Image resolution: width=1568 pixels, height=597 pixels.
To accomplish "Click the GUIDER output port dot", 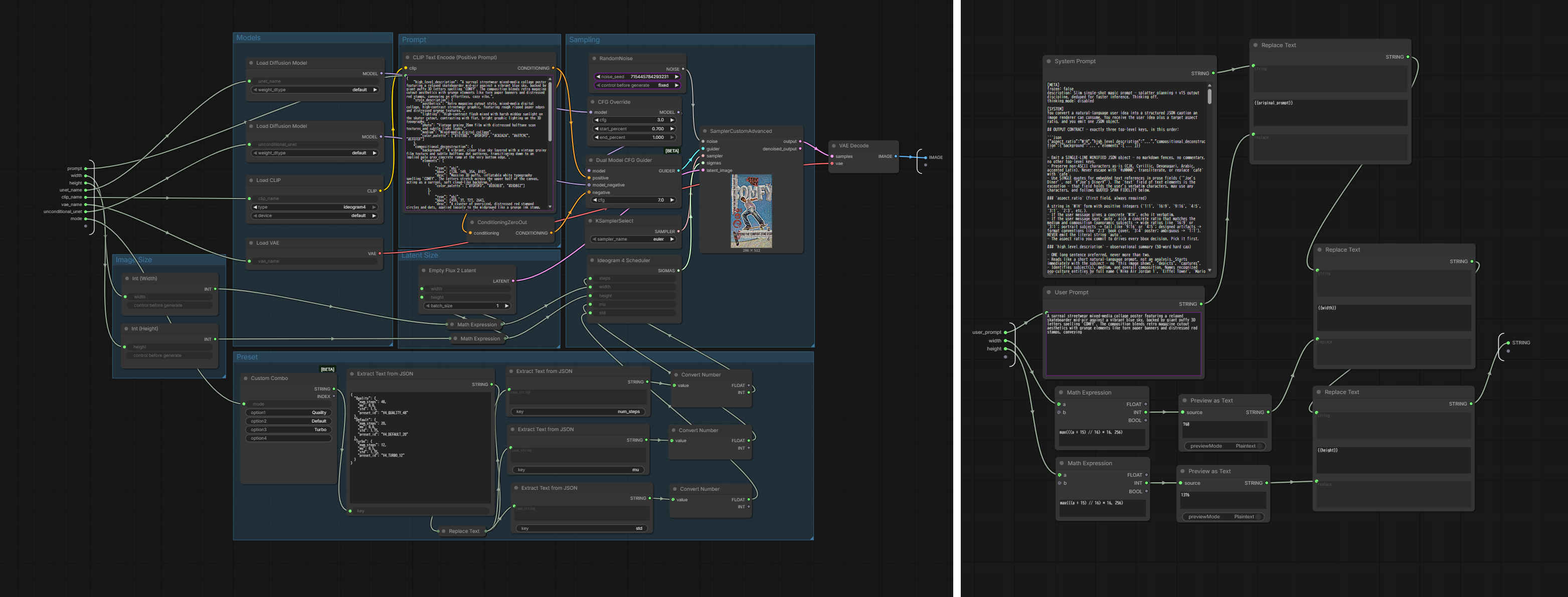I will click(x=678, y=171).
